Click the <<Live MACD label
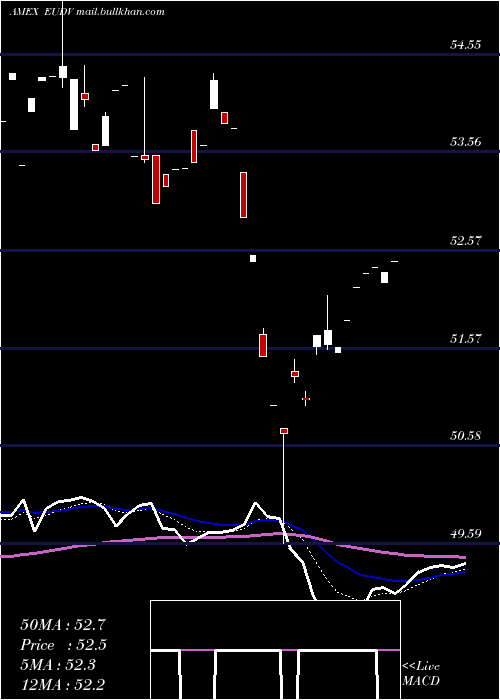This screenshot has width=500, height=700. point(421,673)
